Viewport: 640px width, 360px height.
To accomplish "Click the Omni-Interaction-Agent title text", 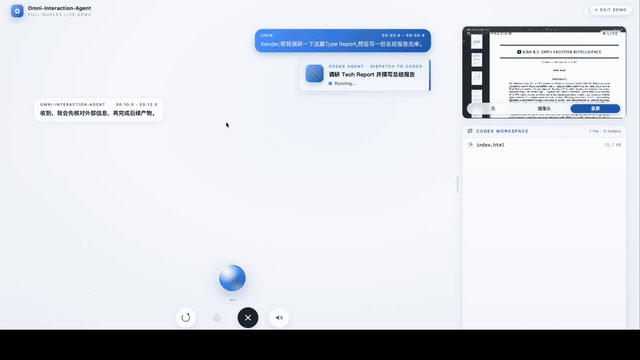I will [60, 8].
